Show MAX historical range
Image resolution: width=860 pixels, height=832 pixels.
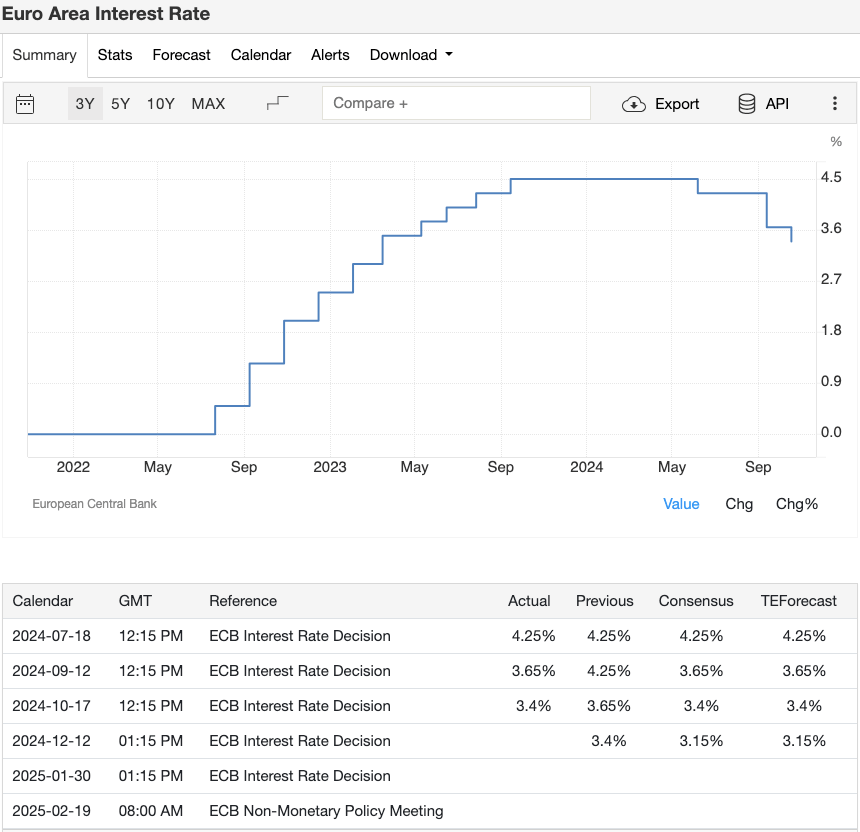[x=208, y=104]
